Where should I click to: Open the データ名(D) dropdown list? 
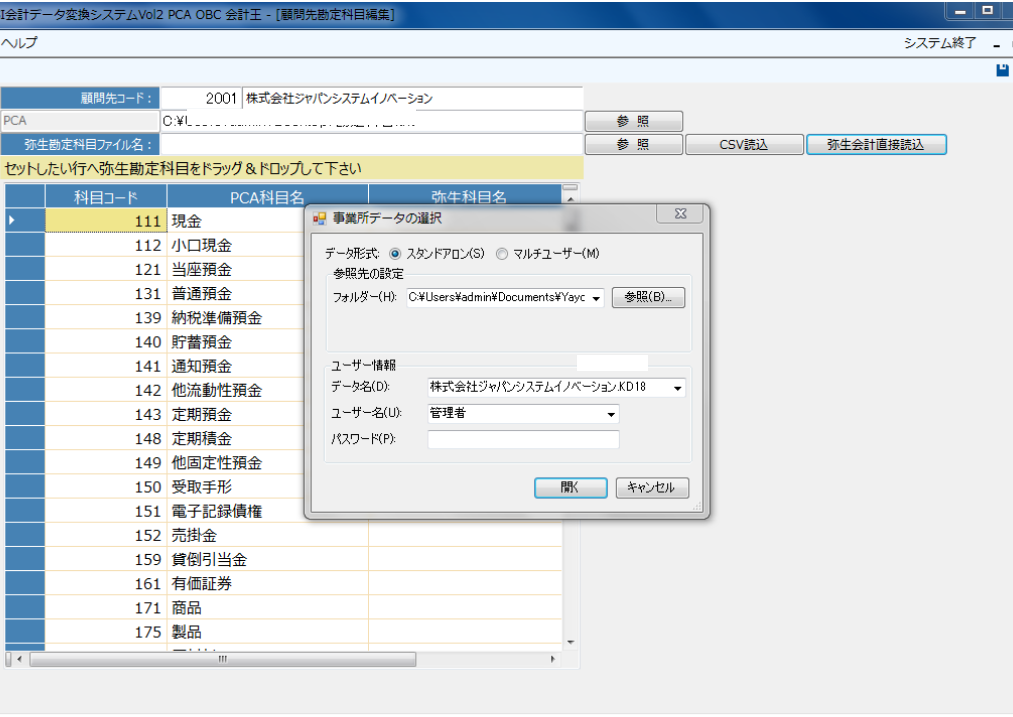click(677, 387)
